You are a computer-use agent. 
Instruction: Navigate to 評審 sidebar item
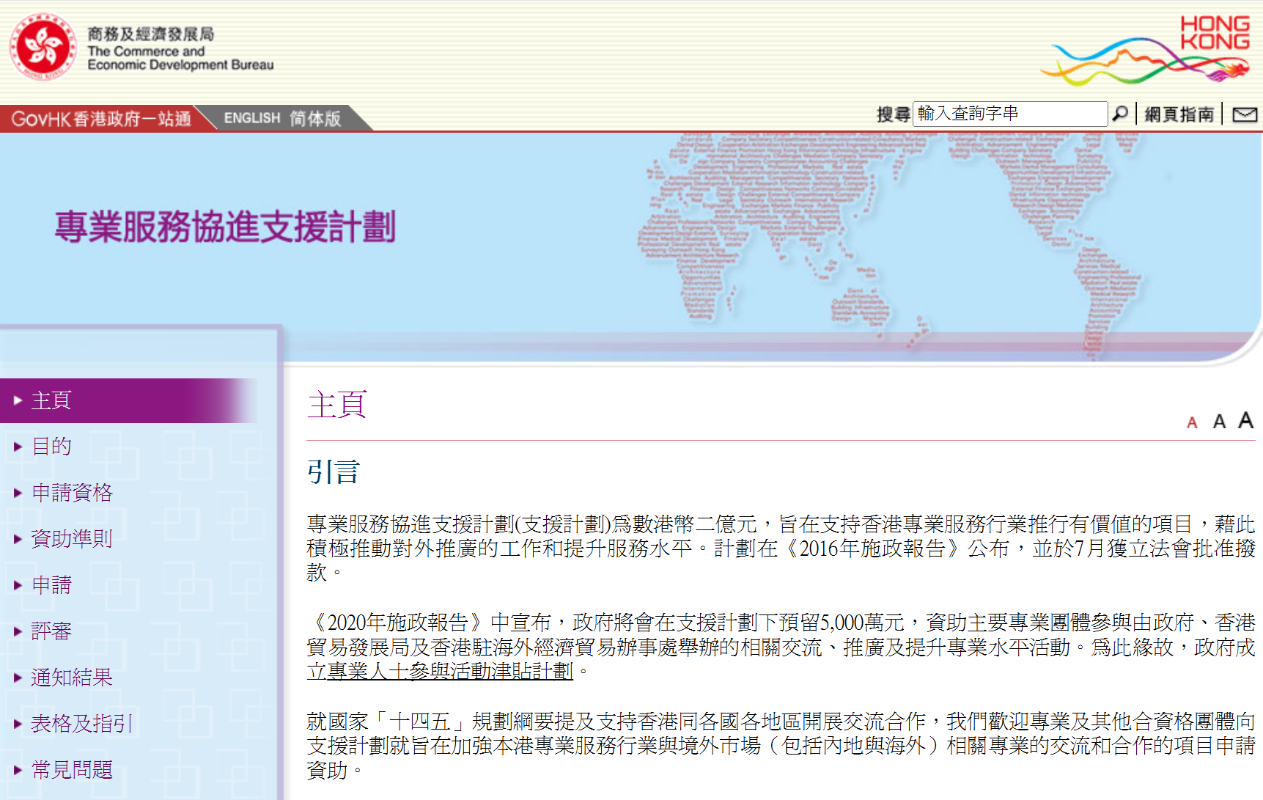click(x=51, y=631)
